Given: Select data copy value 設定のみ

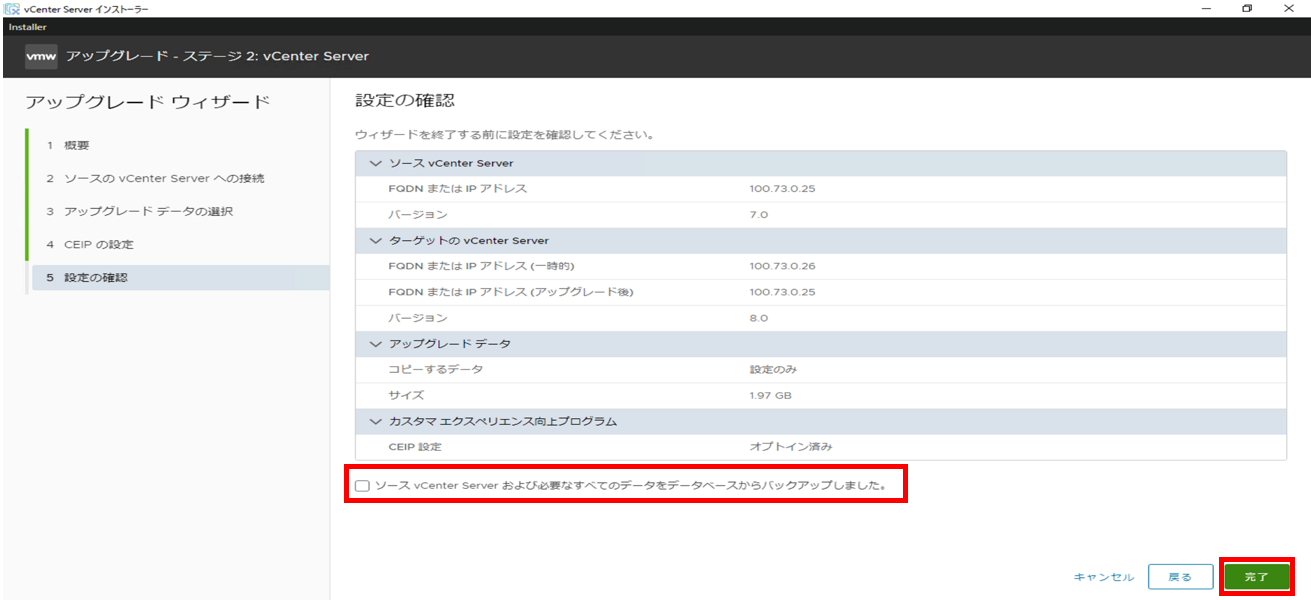Looking at the screenshot, I should (x=773, y=370).
